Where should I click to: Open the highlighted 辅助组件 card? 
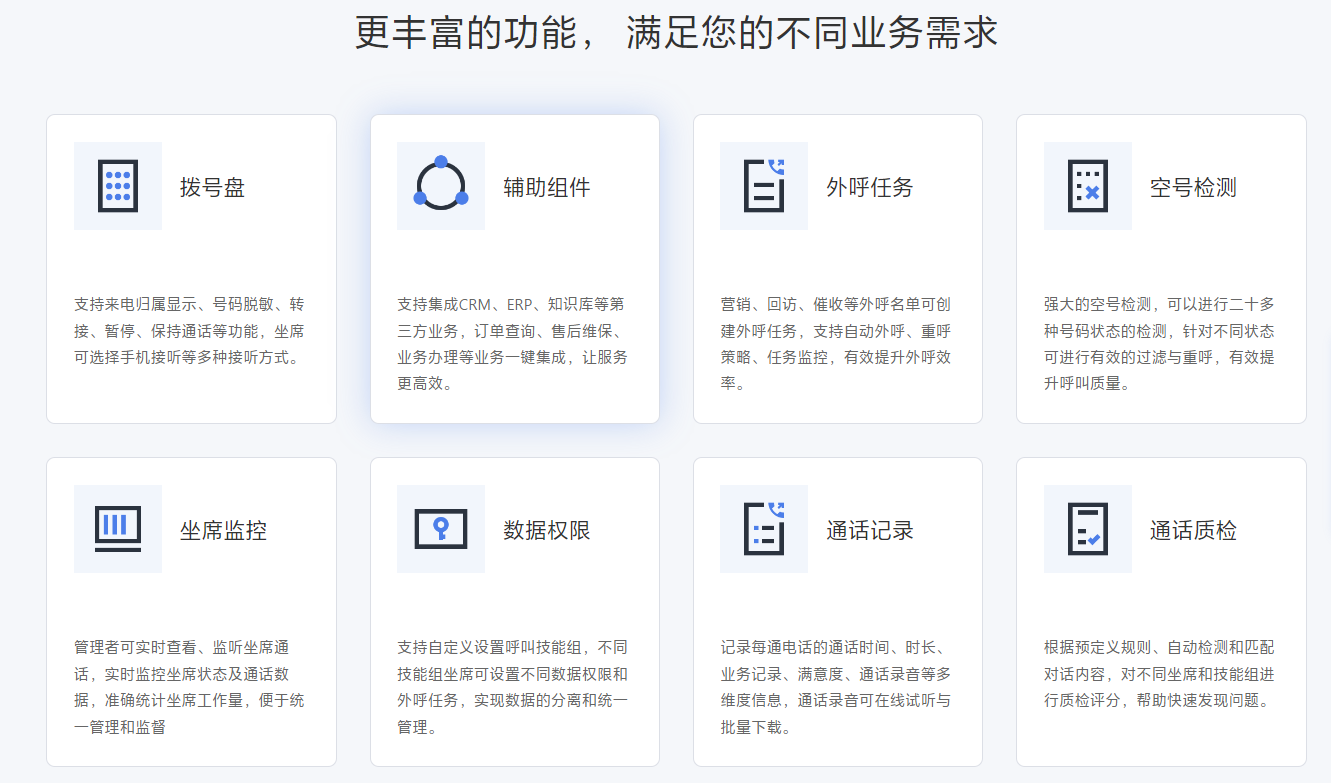click(x=514, y=268)
